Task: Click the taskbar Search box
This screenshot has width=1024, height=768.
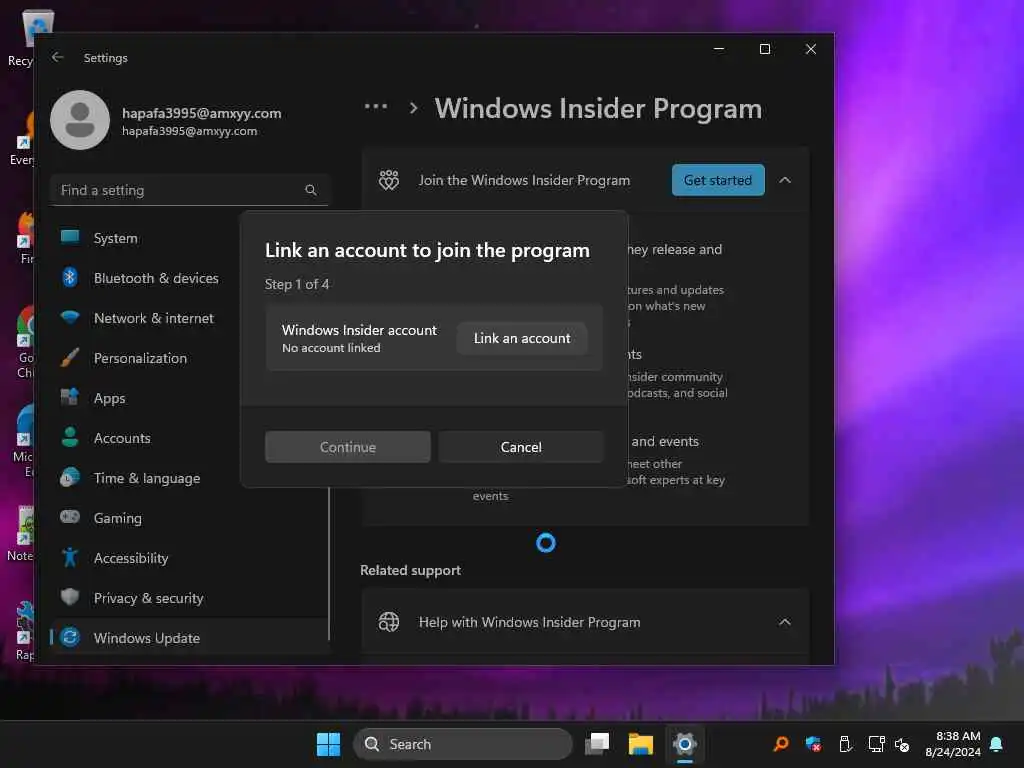Action: 463,744
